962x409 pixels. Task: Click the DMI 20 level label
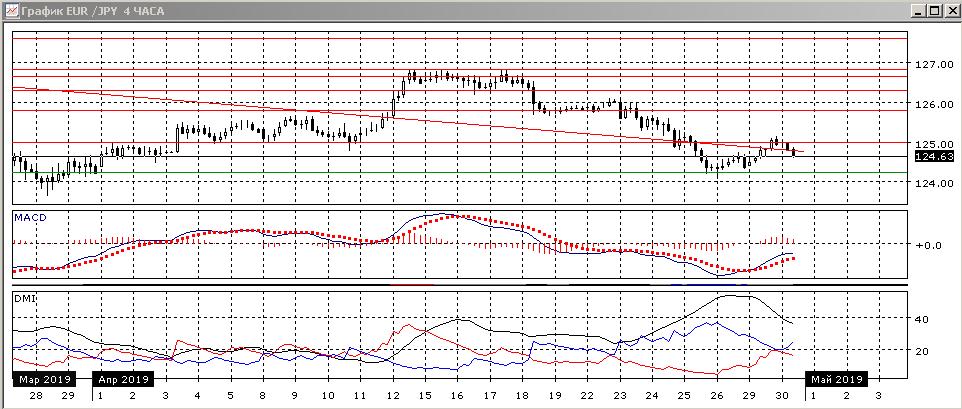[x=924, y=351]
